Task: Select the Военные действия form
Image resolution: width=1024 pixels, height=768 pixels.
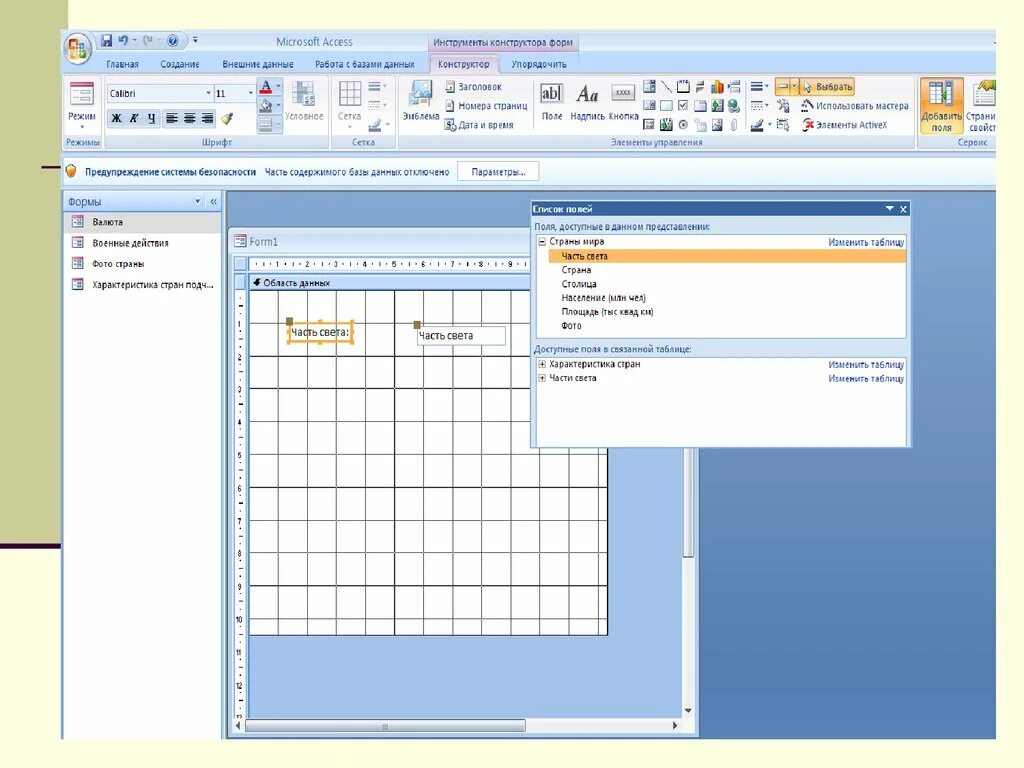Action: point(142,243)
